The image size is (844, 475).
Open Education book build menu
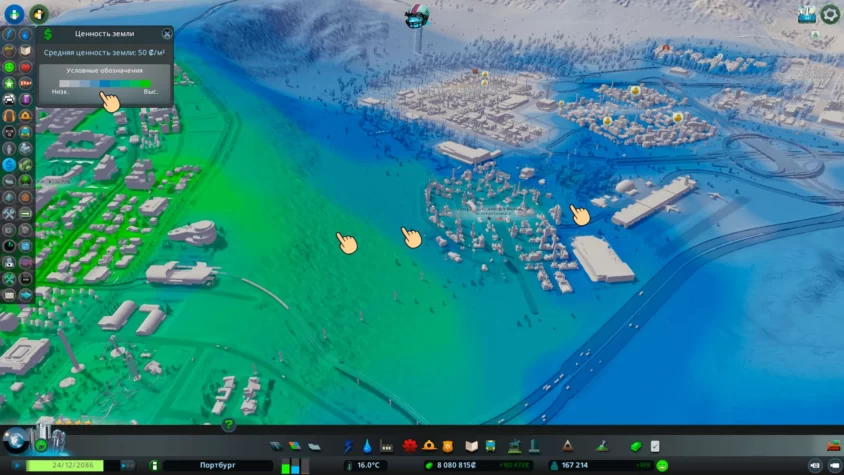pos(472,446)
